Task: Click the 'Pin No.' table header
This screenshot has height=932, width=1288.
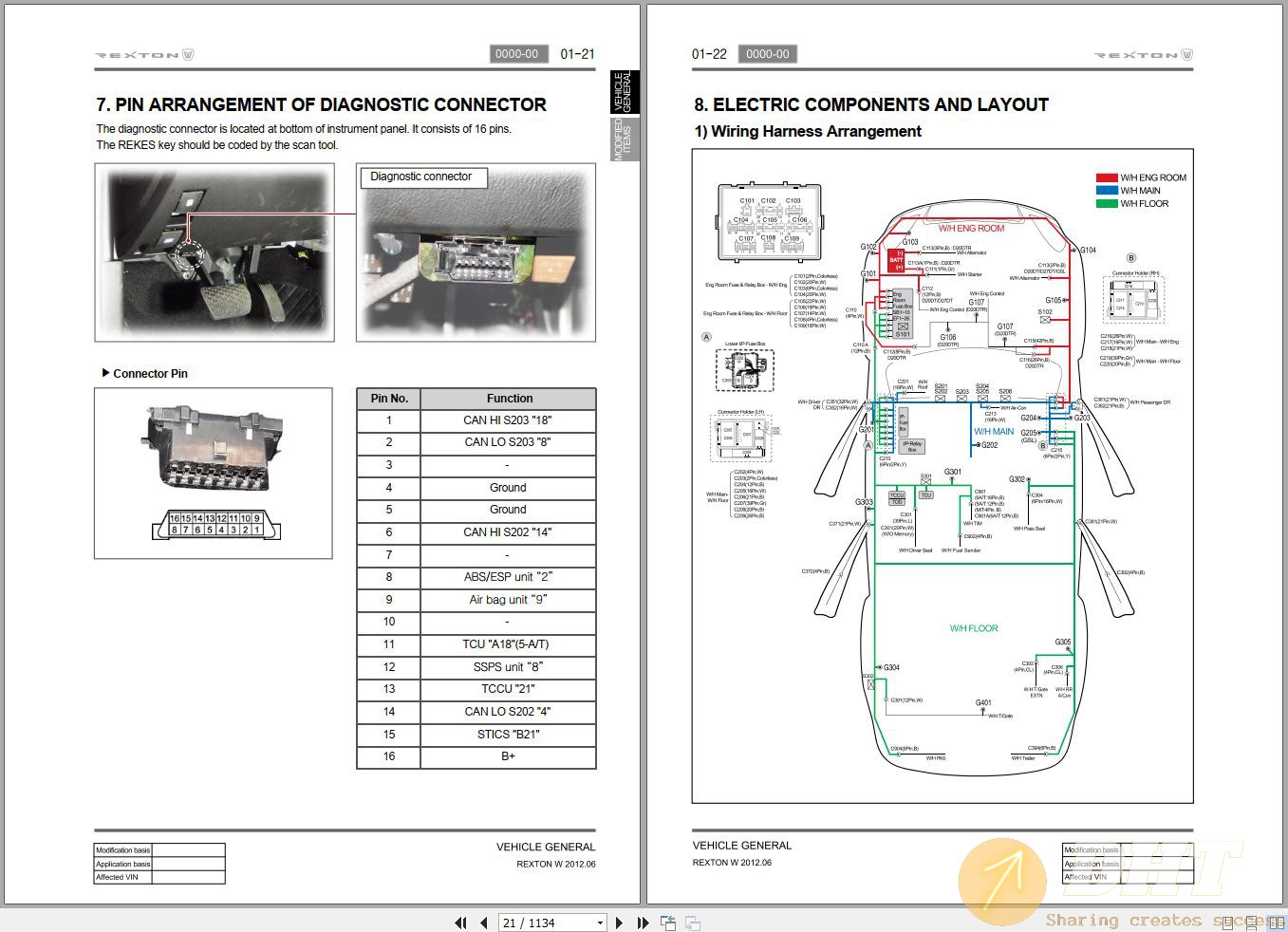Action: tap(389, 399)
